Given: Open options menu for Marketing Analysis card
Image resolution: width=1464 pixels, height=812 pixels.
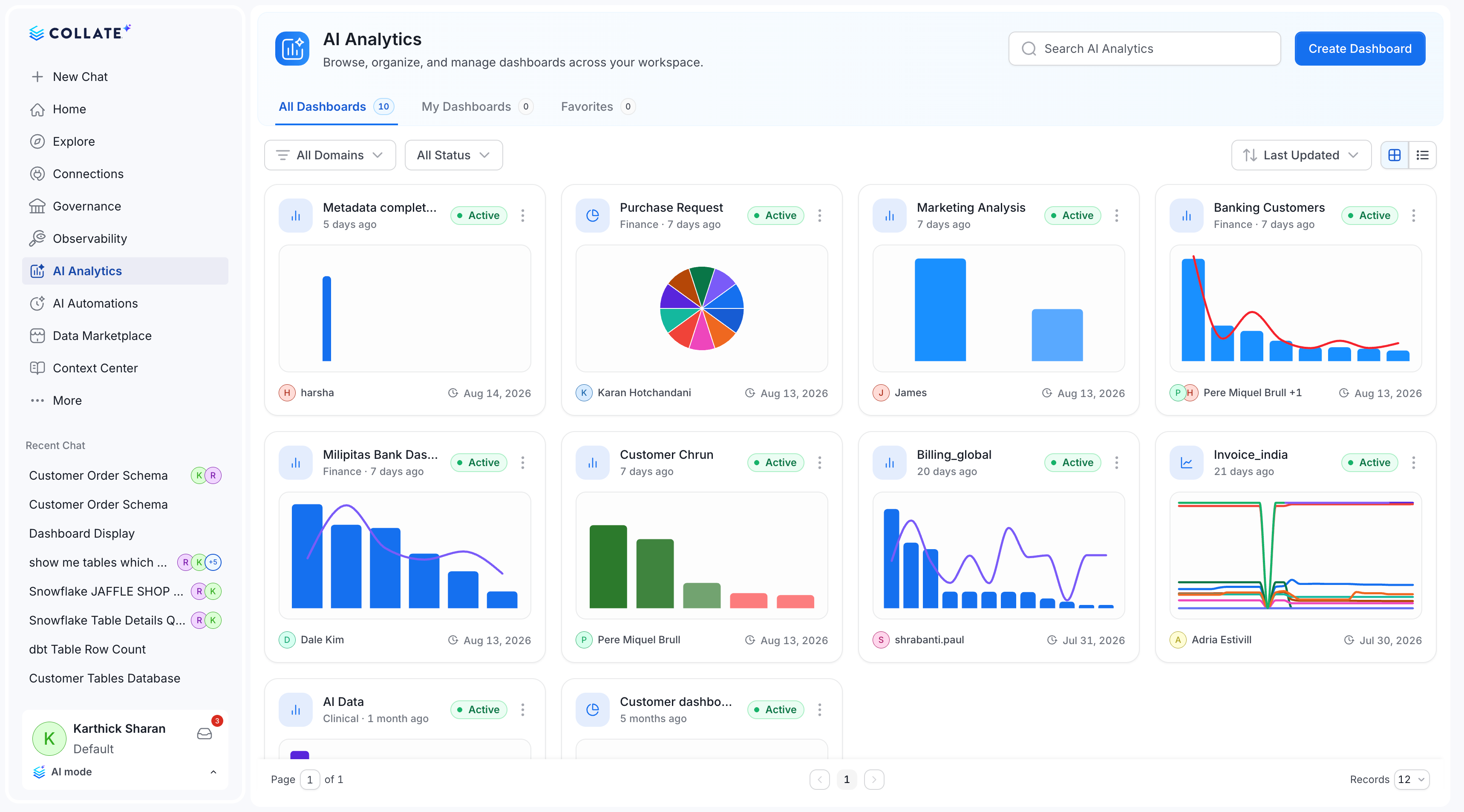Looking at the screenshot, I should [x=1117, y=216].
